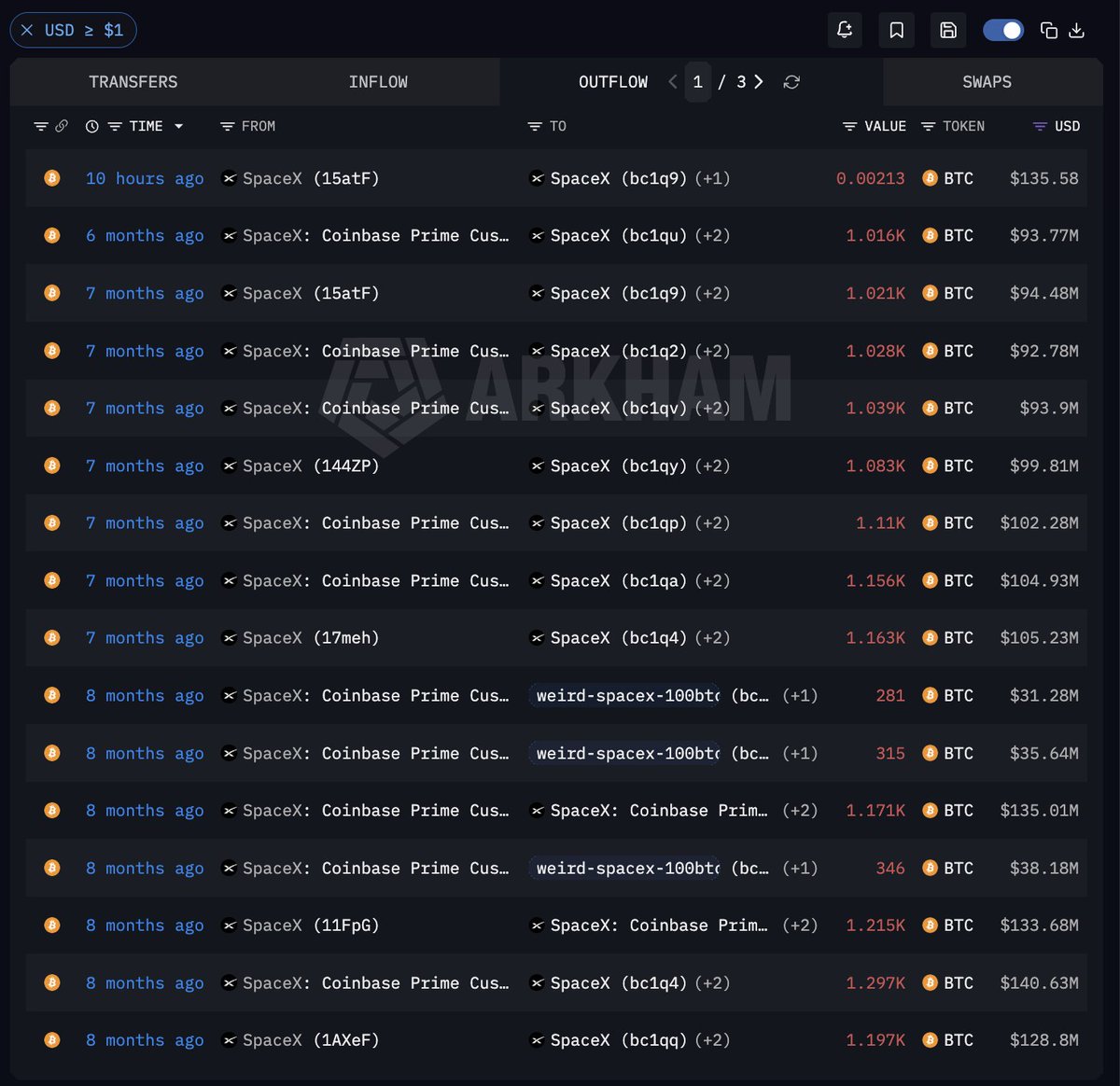This screenshot has width=1120, height=1086.
Task: Open the VALUE column filter
Action: click(849, 126)
